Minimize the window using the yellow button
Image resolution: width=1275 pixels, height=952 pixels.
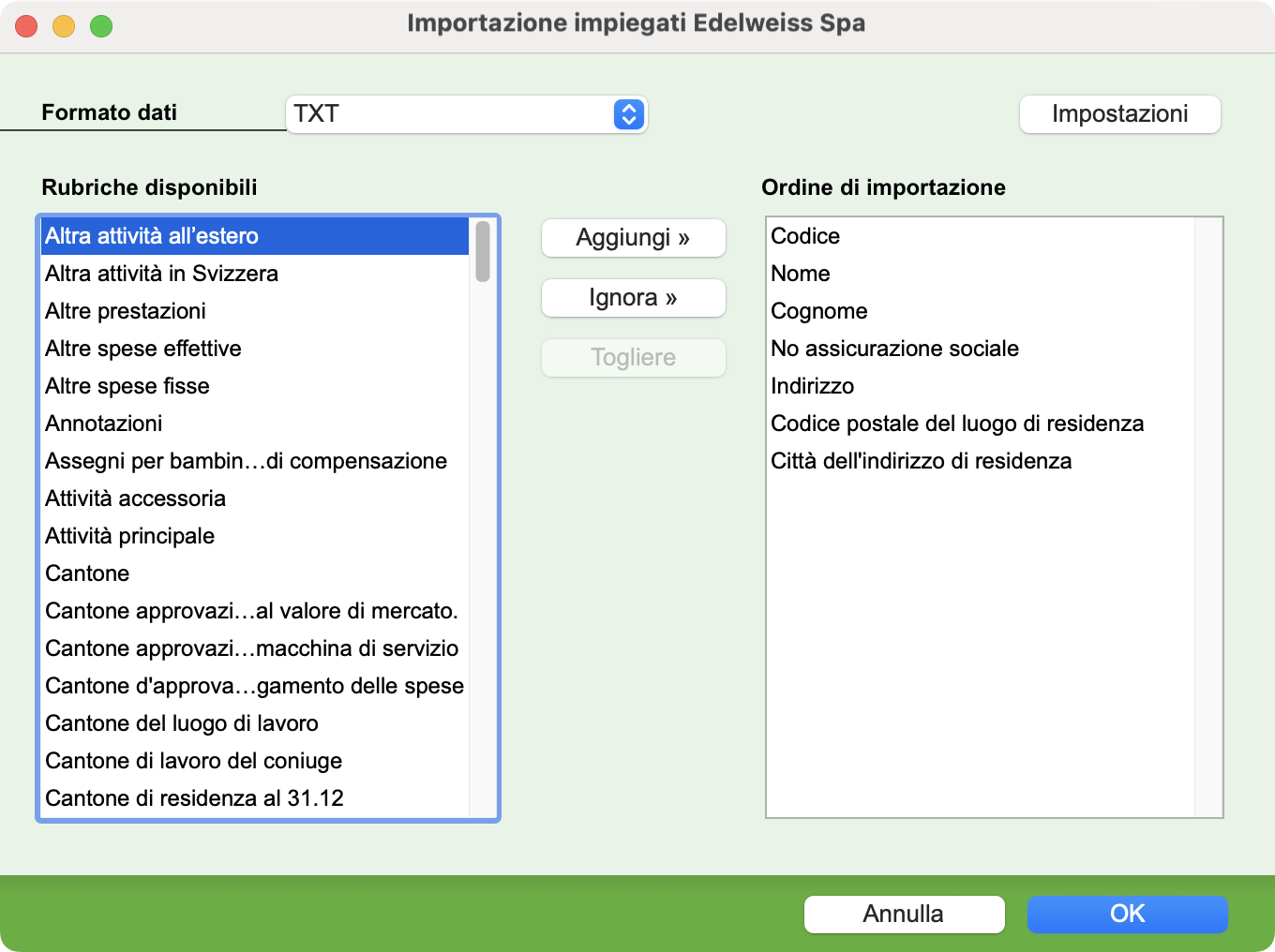(x=64, y=26)
